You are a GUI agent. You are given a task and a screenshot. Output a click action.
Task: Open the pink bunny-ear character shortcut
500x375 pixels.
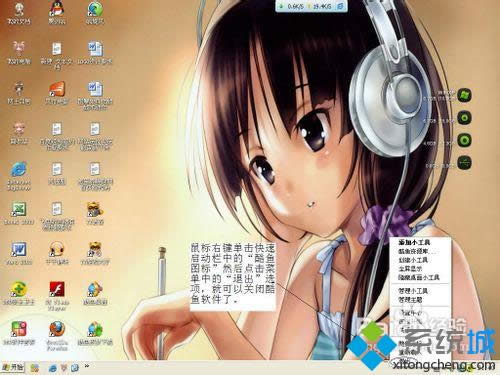[x=19, y=49]
